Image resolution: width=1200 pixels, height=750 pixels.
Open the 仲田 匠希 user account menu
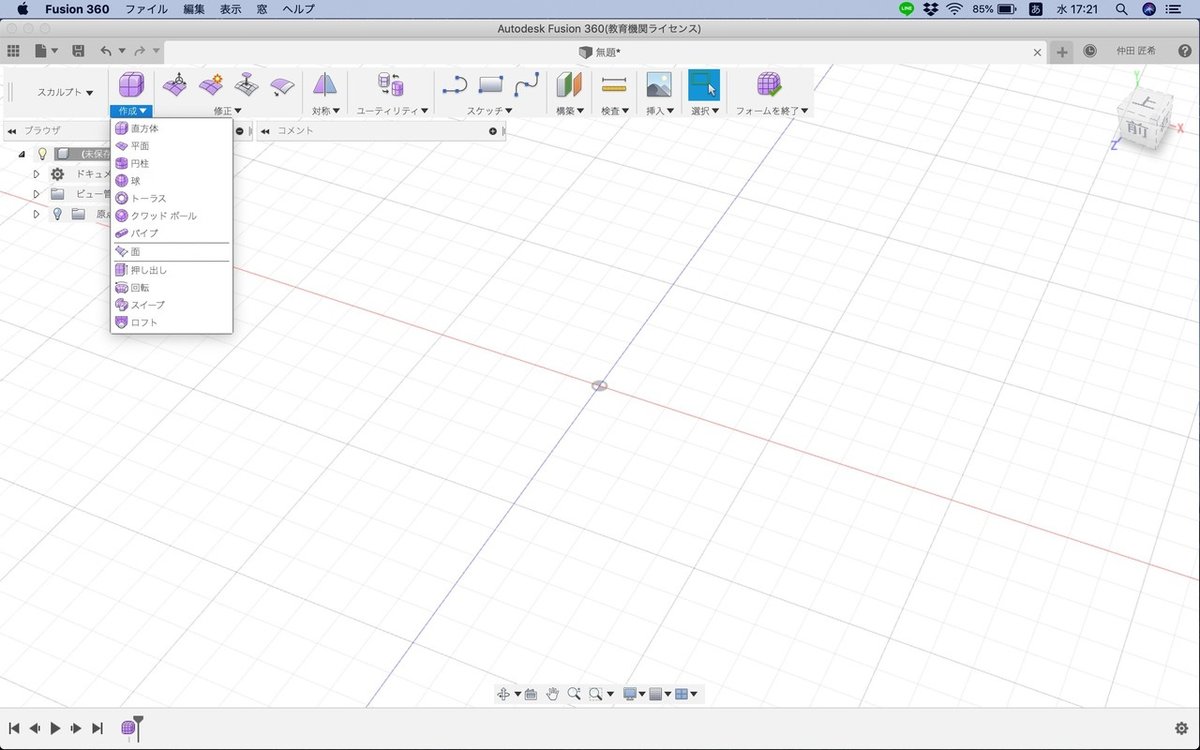[1136, 51]
